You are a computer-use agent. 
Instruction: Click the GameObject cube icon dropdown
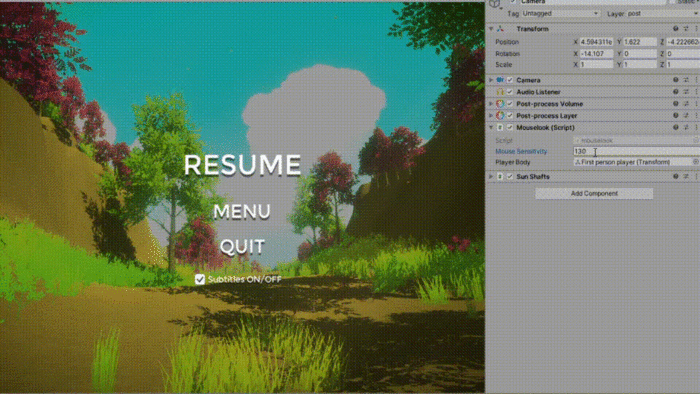(x=495, y=4)
